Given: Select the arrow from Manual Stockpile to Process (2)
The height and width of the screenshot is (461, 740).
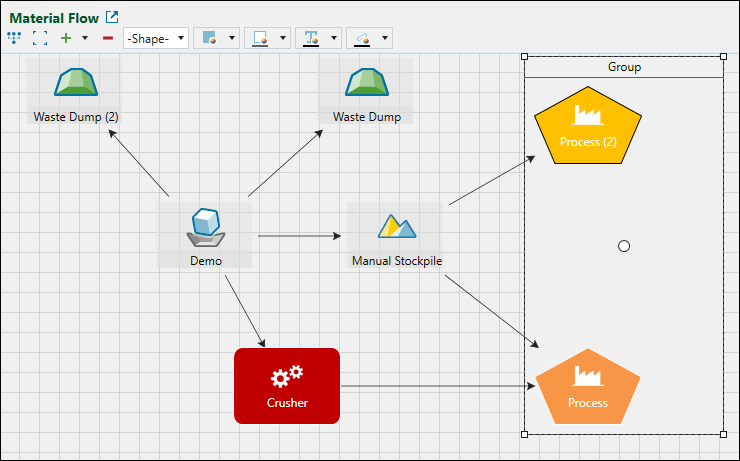Looking at the screenshot, I should 492,180.
